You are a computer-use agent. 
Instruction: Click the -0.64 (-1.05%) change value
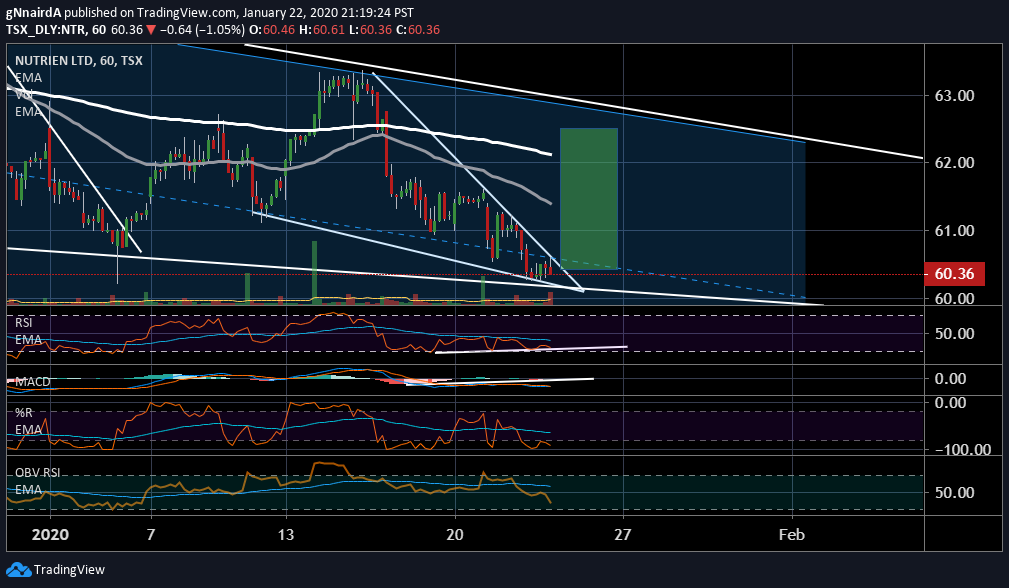(x=202, y=30)
